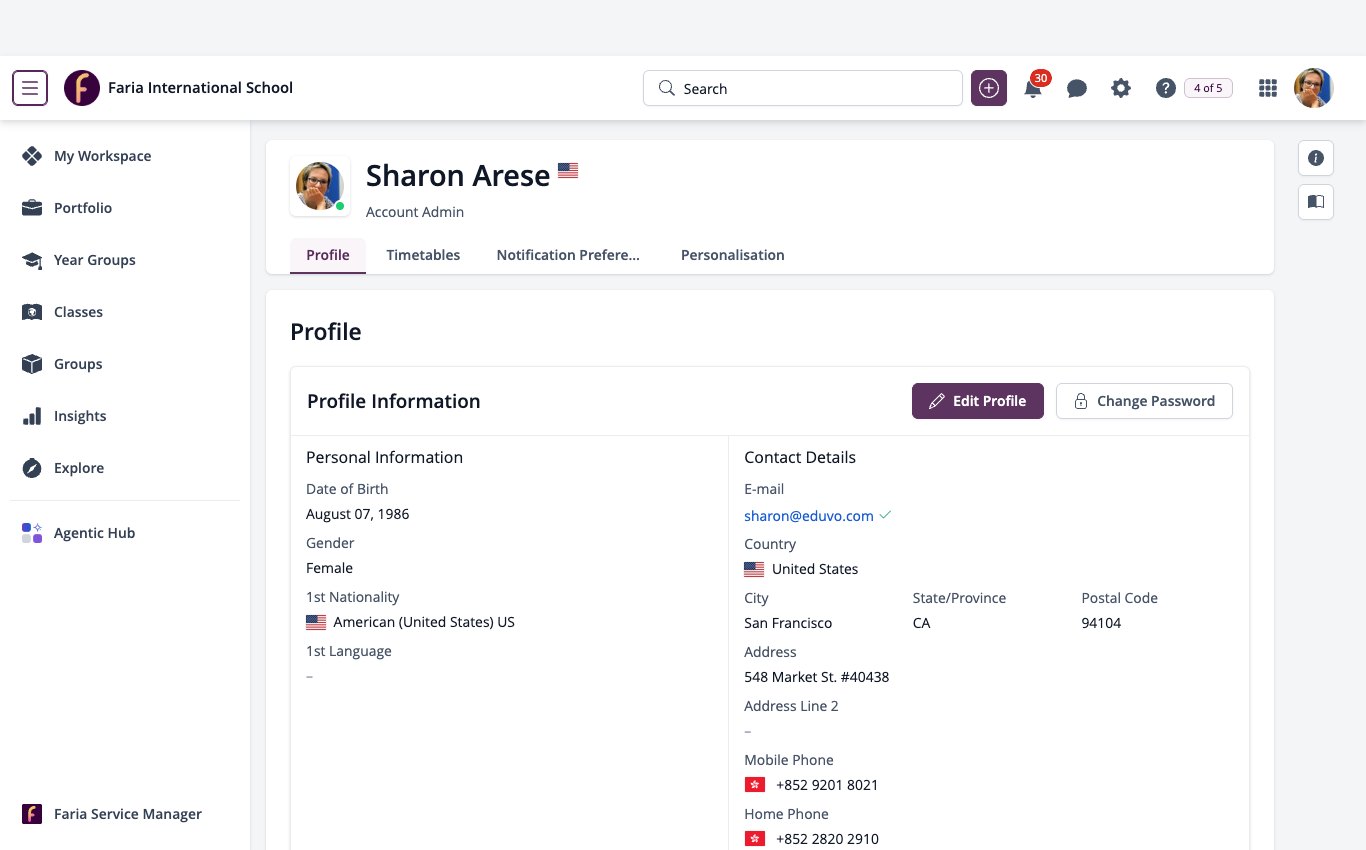This screenshot has height=850, width=1366.
Task: Click the 'Account Admin' role label
Action: point(415,212)
